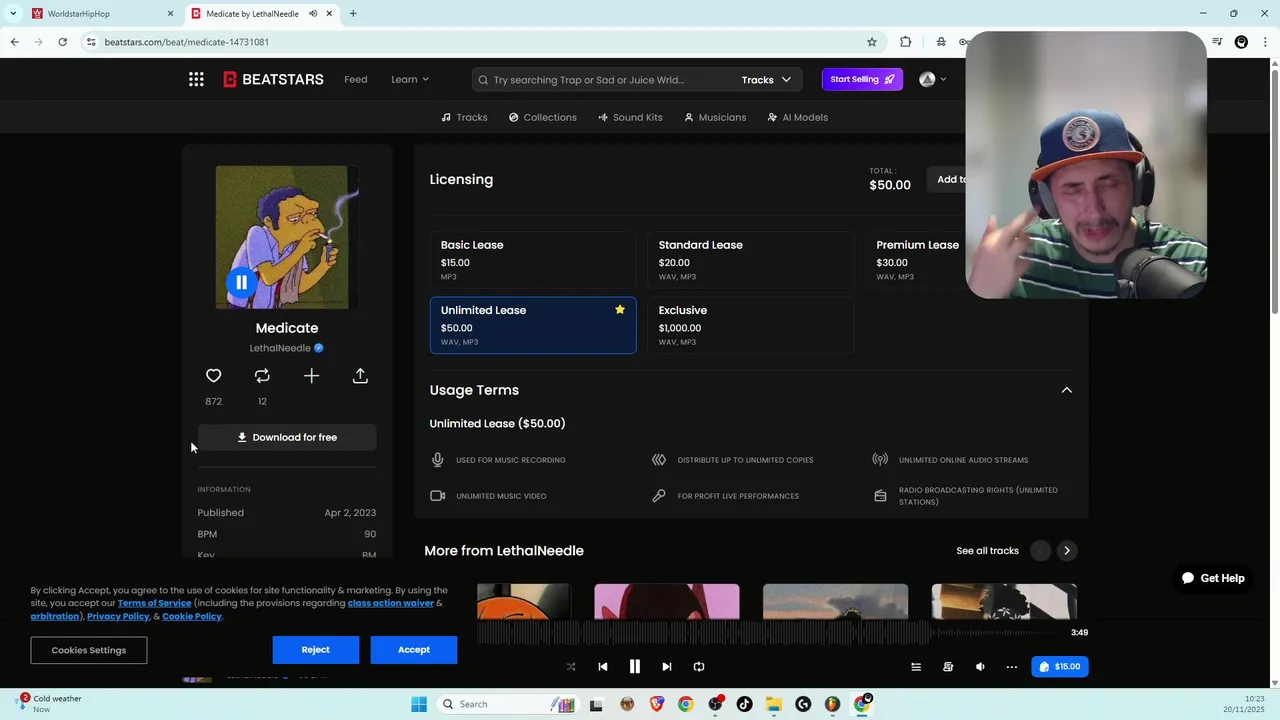Show next tracks from LethalNeedle with arrow
1280x720 pixels.
(1067, 551)
